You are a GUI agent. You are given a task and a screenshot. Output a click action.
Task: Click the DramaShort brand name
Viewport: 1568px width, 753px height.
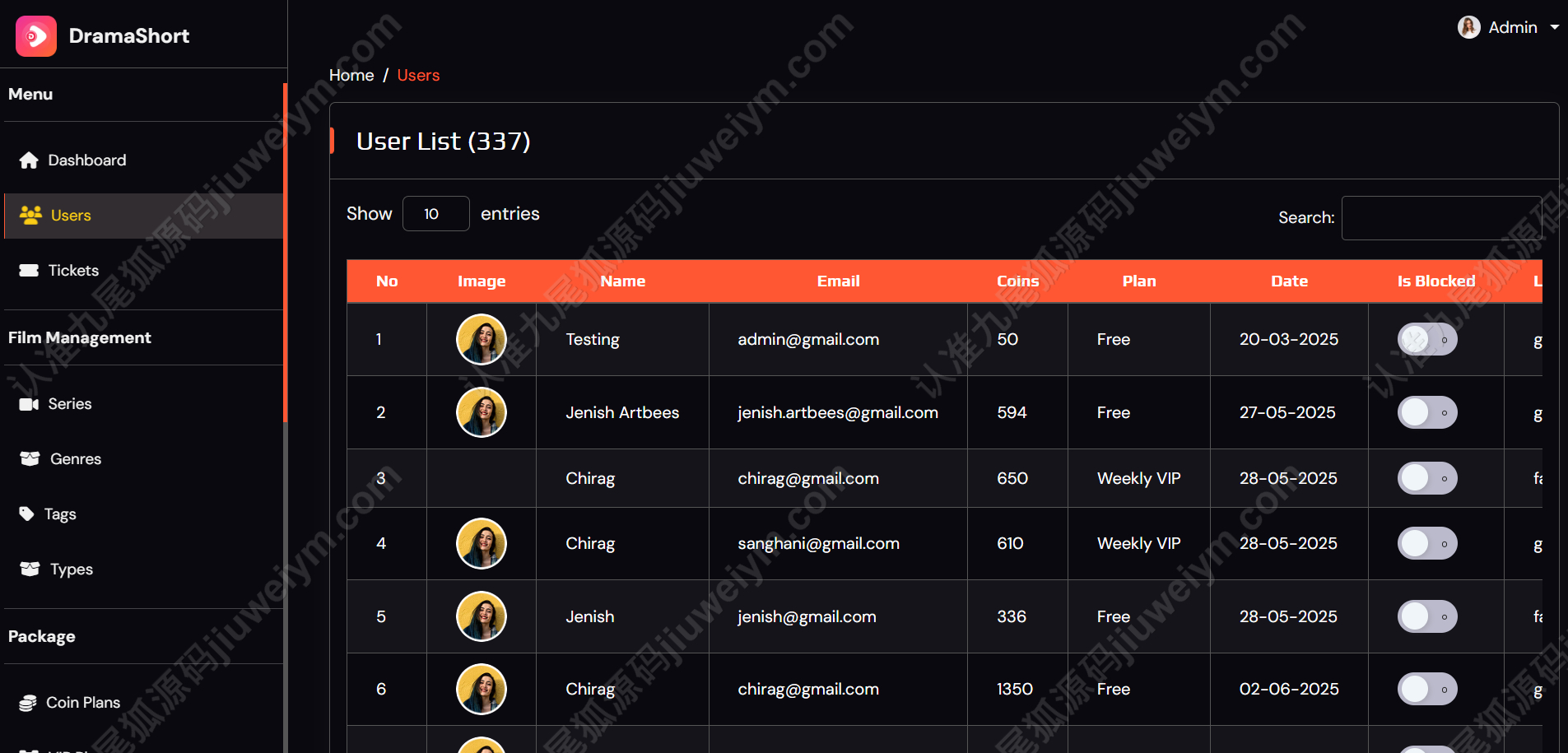[x=129, y=36]
